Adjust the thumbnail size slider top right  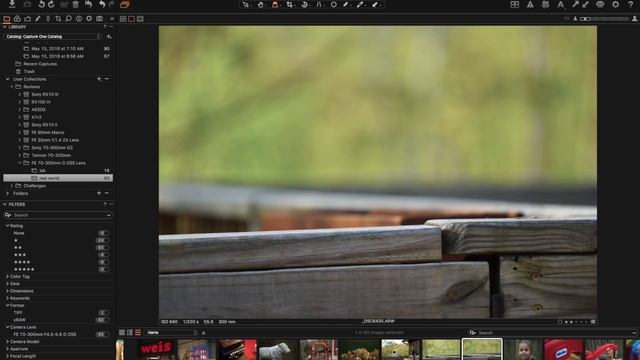[604, 19]
